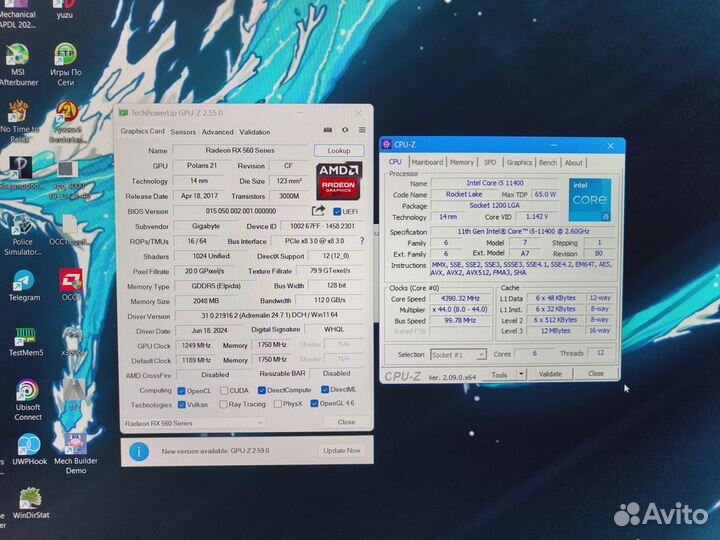The width and height of the screenshot is (720, 540).
Task: Click the Core Speed value 4390.32 MHz
Action: click(x=460, y=298)
